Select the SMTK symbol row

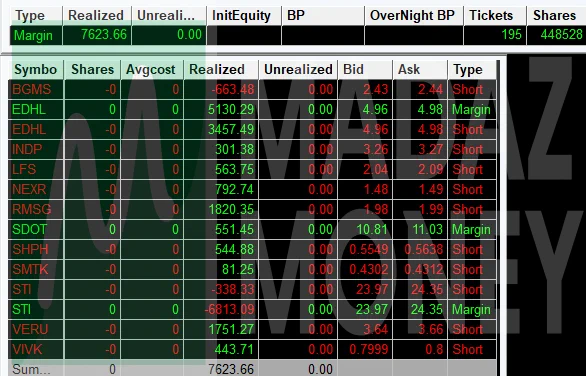[252, 269]
